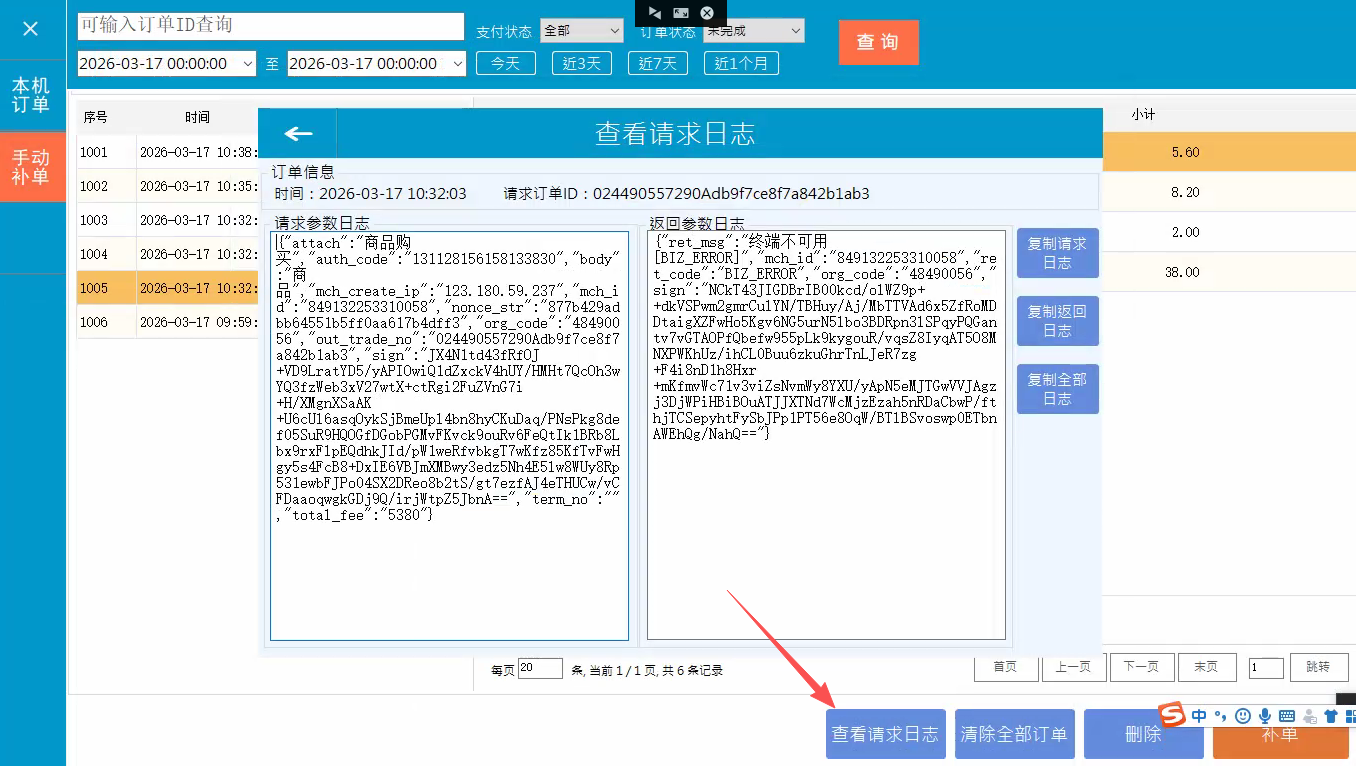The image size is (1356, 766).
Task: Open the emoji smiley icon in IME bar
Action: click(1243, 716)
